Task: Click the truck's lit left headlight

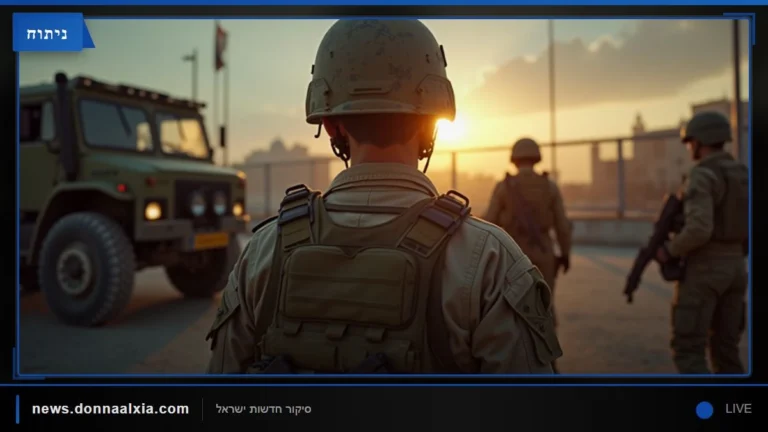Action: click(x=153, y=211)
